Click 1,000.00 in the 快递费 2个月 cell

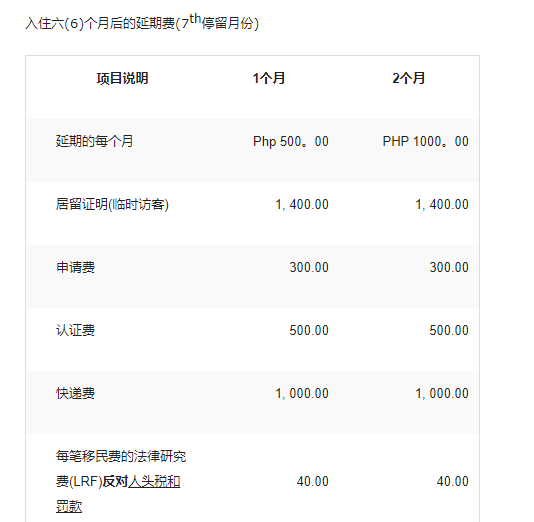[x=442, y=393]
